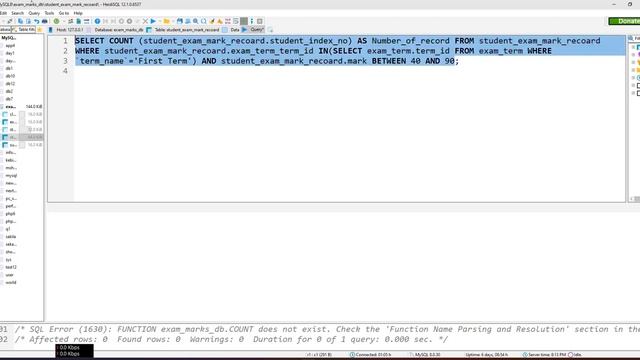Click the warning triangle toolbar icon
Image resolution: width=640 pixels, height=360 pixels.
(x=220, y=21)
